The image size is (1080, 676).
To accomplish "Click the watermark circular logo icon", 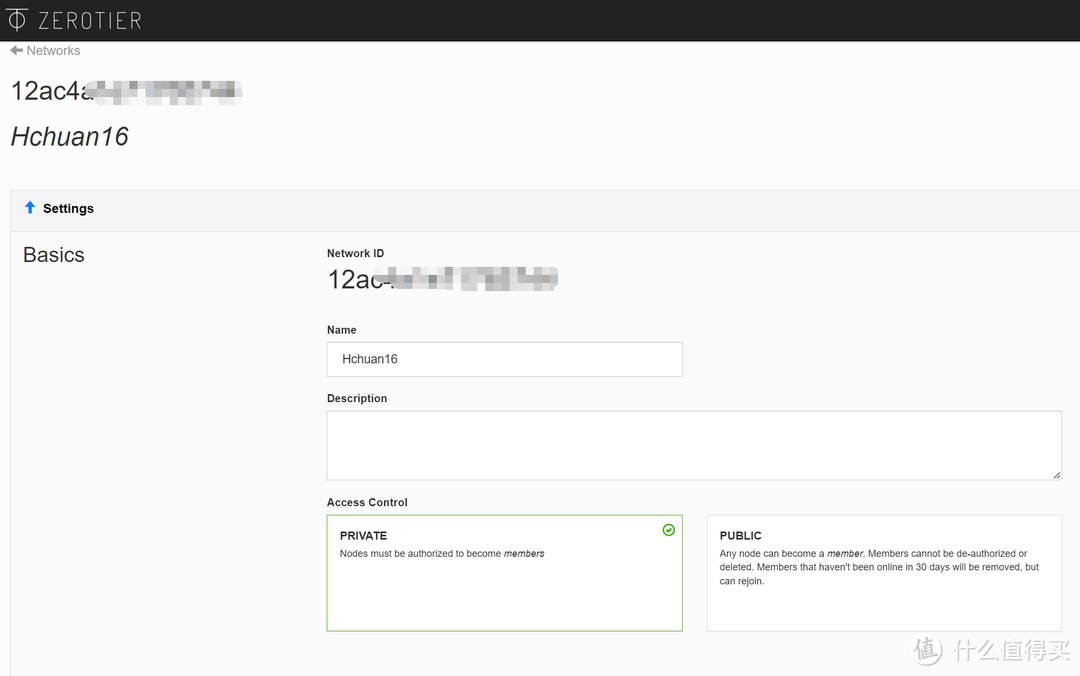I will coord(928,650).
